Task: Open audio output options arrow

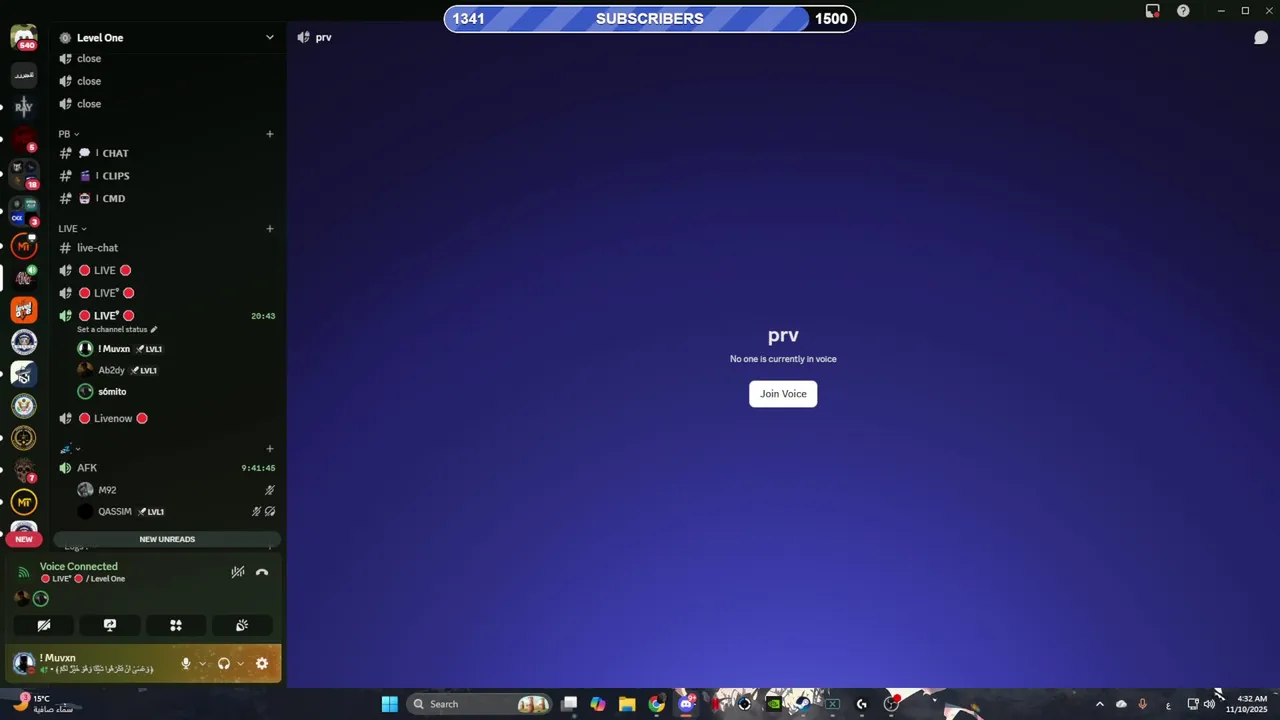Action: (x=240, y=663)
